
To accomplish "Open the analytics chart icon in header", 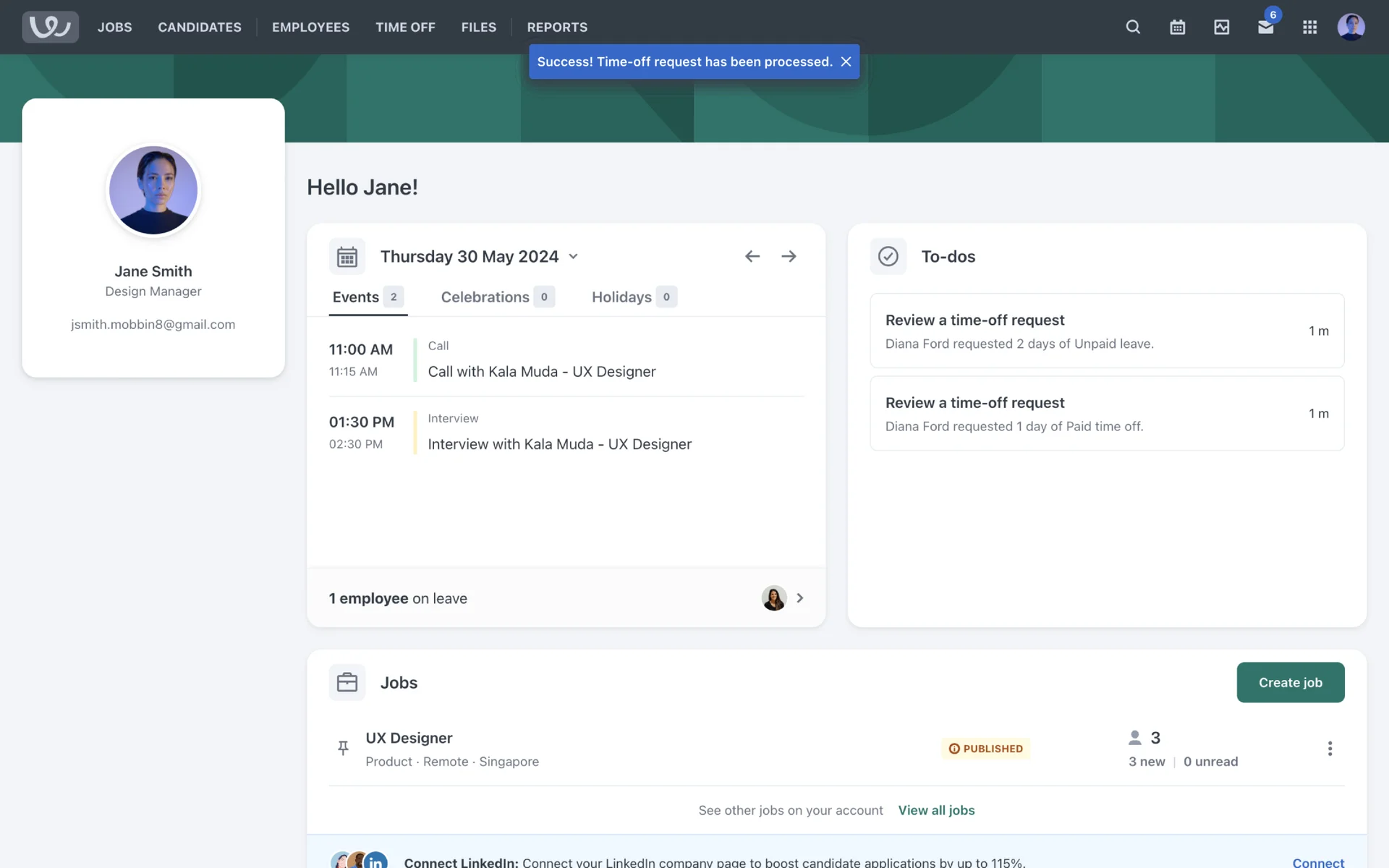I will coord(1221,27).
